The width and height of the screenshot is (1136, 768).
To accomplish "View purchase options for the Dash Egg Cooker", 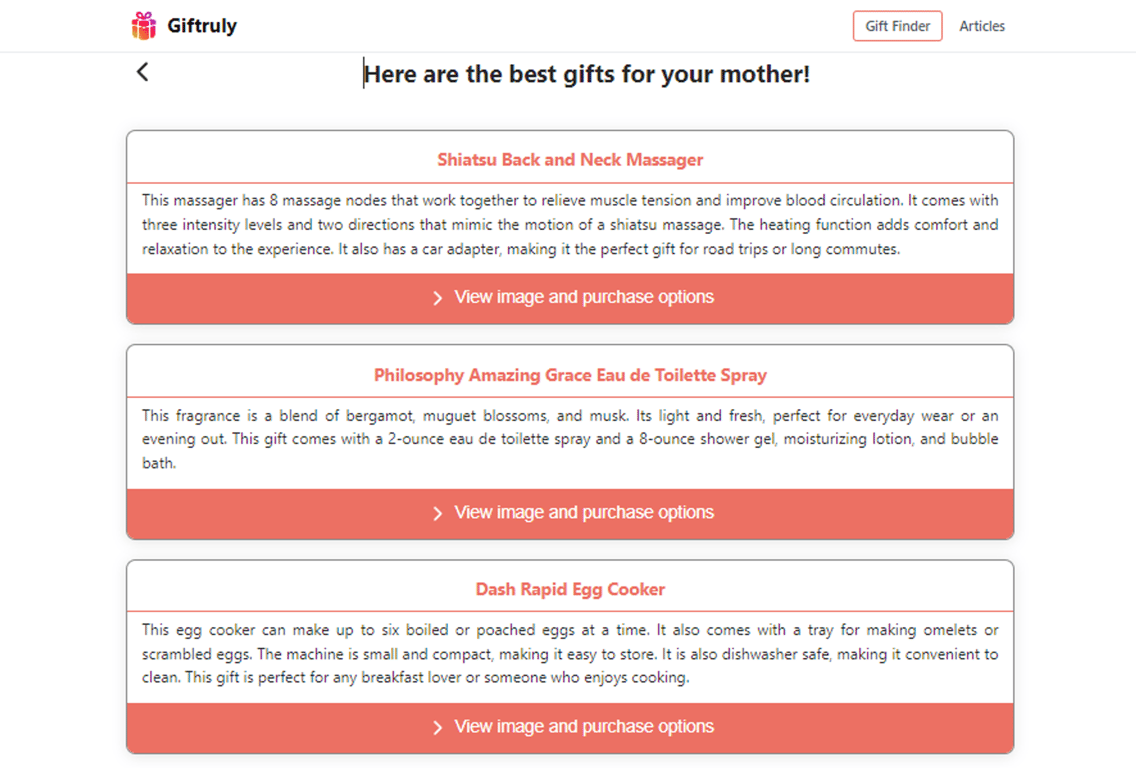I will coord(584,727).
